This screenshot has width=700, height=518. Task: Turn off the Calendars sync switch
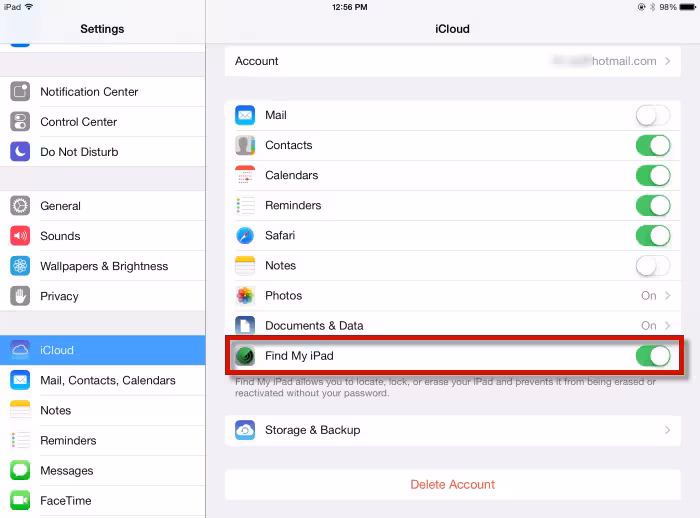653,175
